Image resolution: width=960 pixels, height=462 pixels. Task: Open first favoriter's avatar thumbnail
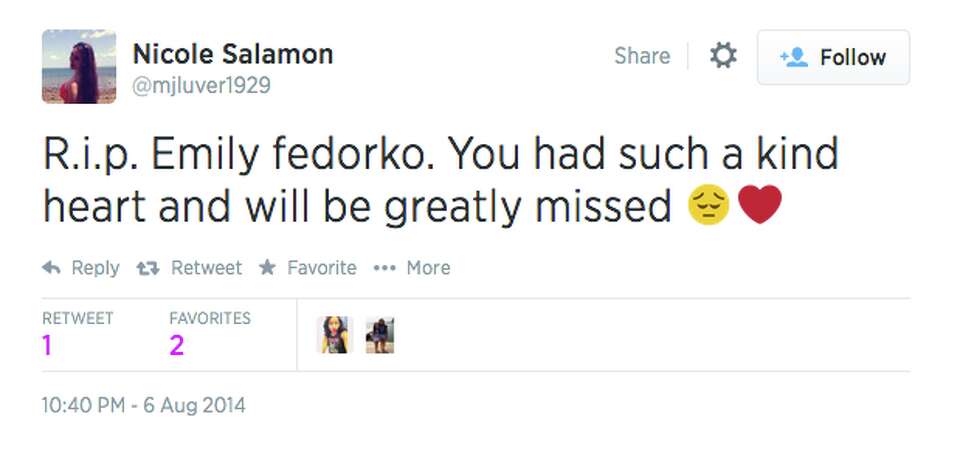335,335
